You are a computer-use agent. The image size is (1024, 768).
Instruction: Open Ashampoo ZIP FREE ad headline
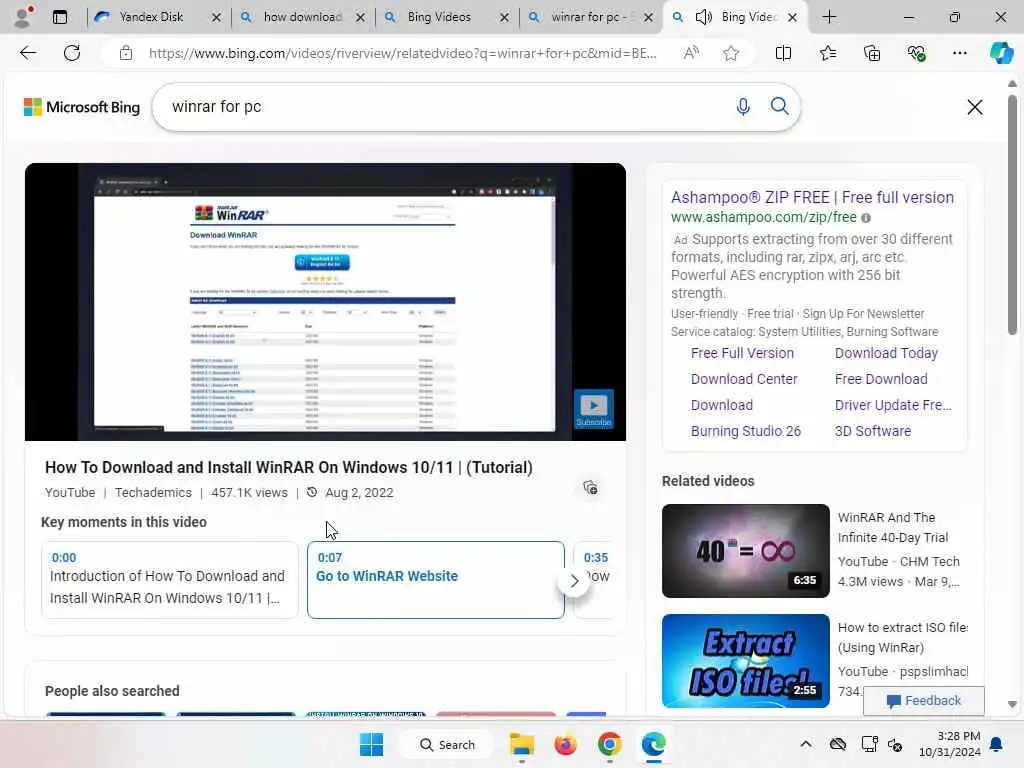click(812, 197)
